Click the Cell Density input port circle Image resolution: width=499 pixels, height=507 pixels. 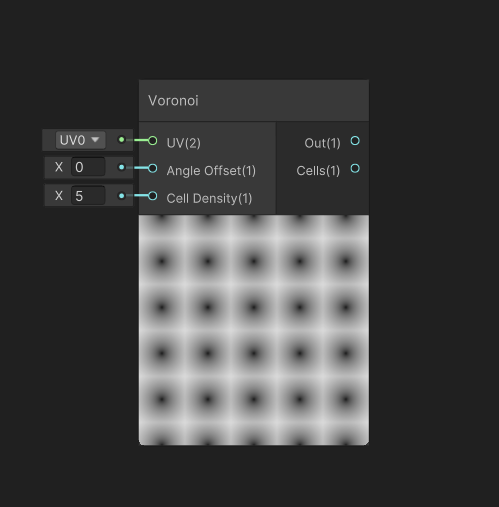(153, 196)
